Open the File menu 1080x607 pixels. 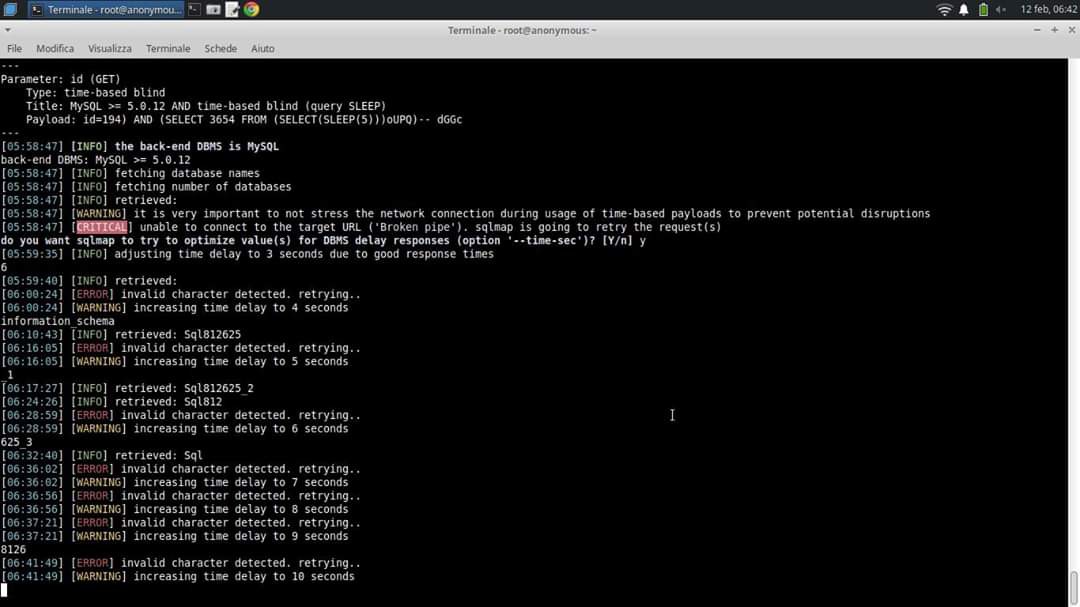[x=14, y=49]
